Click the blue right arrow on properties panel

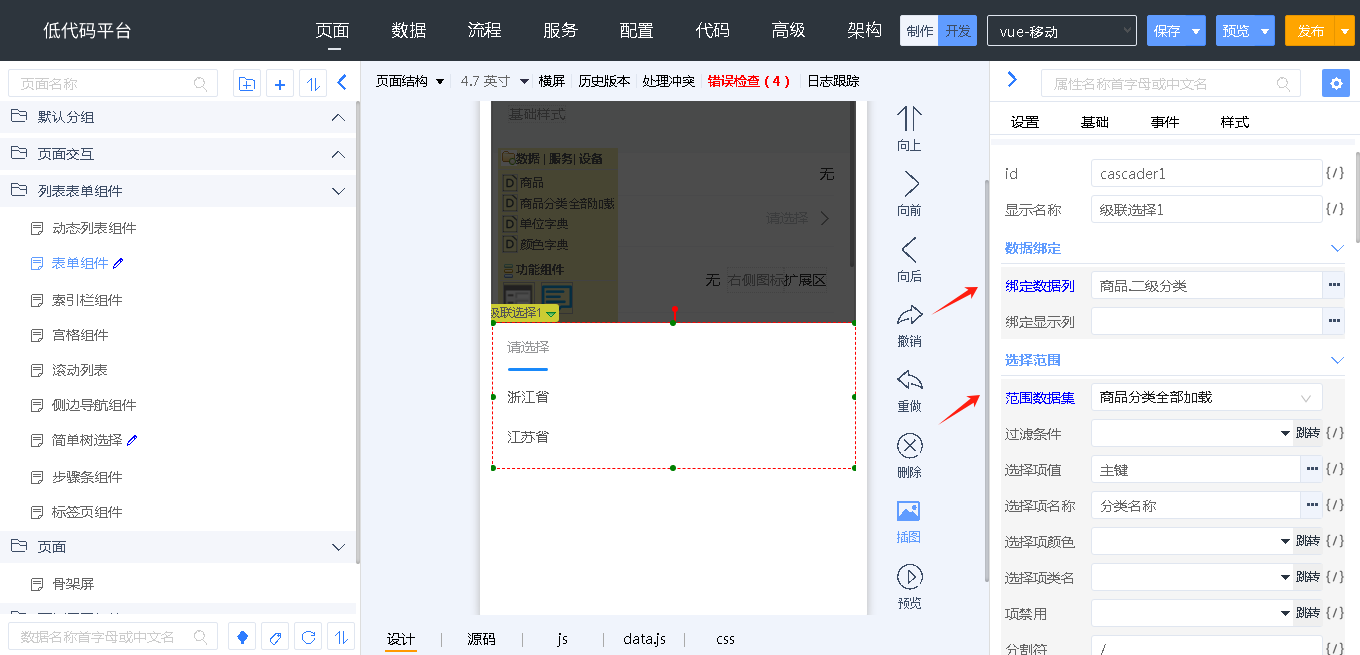point(1012,79)
